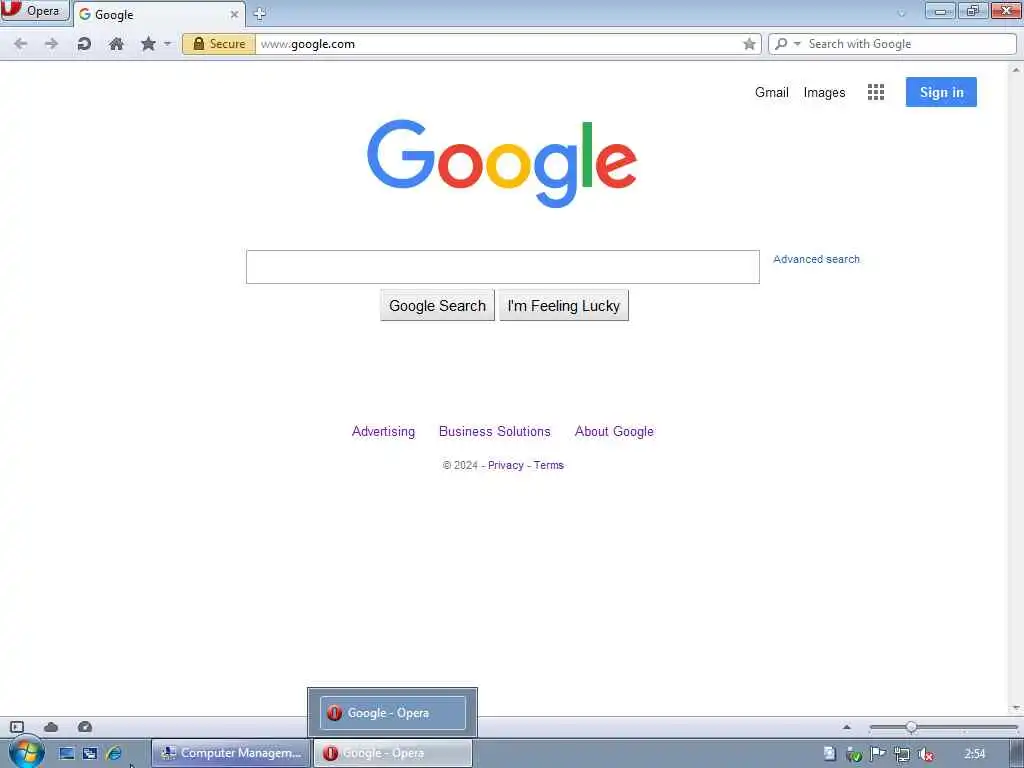This screenshot has width=1024, height=768.
Task: Open the zoom level arrow menu
Action: (847, 727)
